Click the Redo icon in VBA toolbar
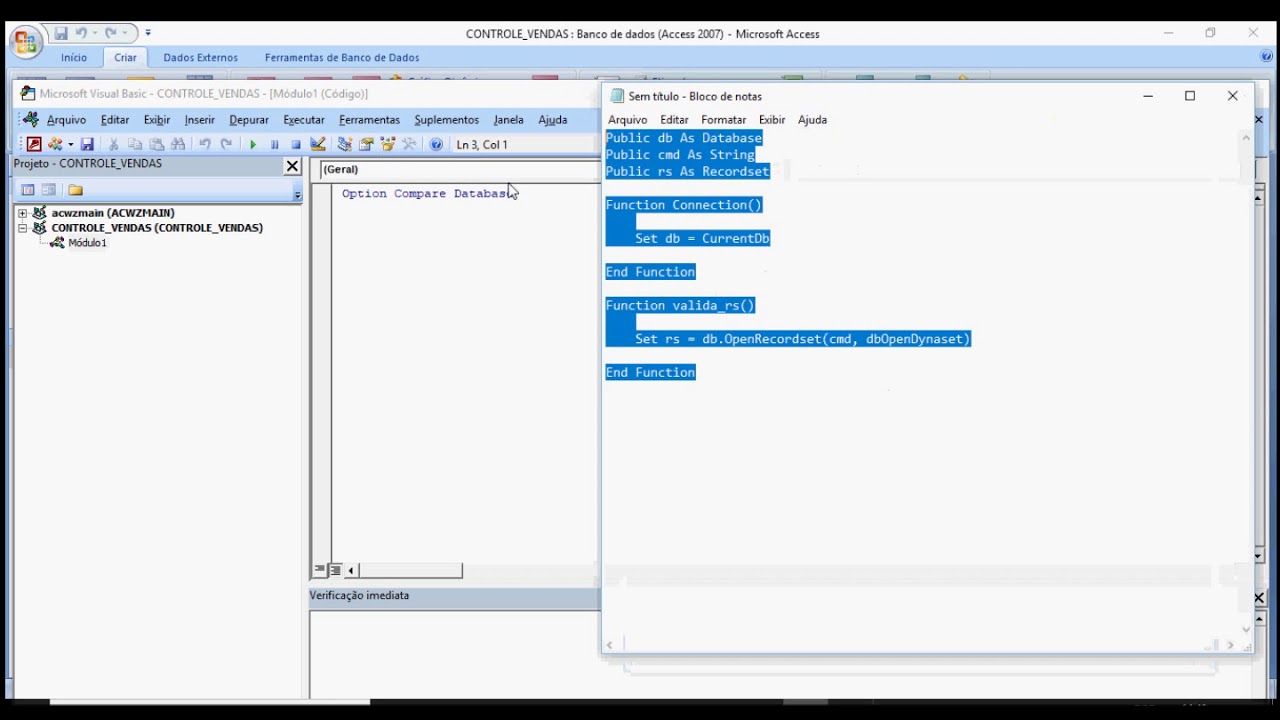Image resolution: width=1280 pixels, height=720 pixels. coord(226,145)
